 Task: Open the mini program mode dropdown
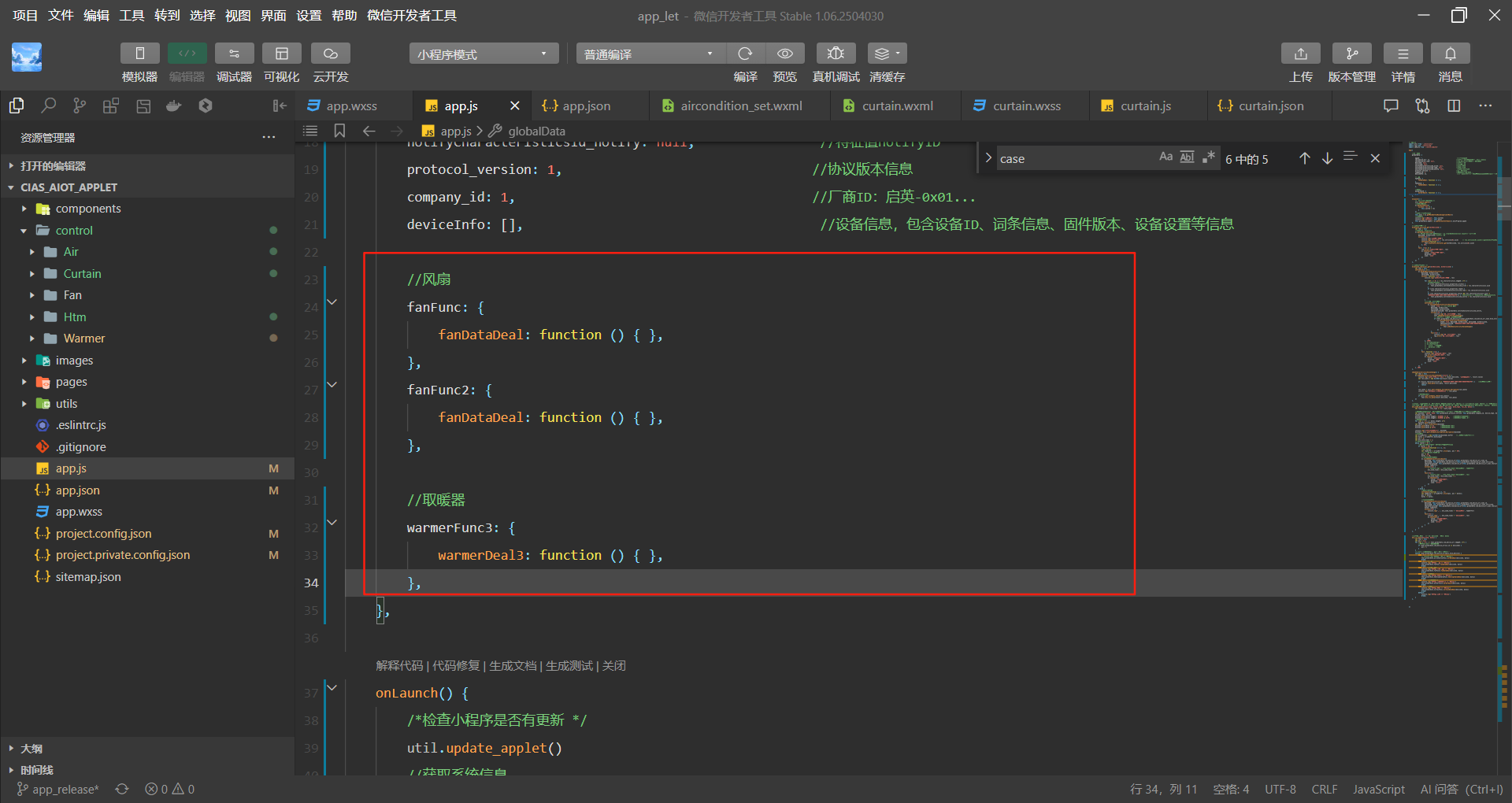click(483, 54)
